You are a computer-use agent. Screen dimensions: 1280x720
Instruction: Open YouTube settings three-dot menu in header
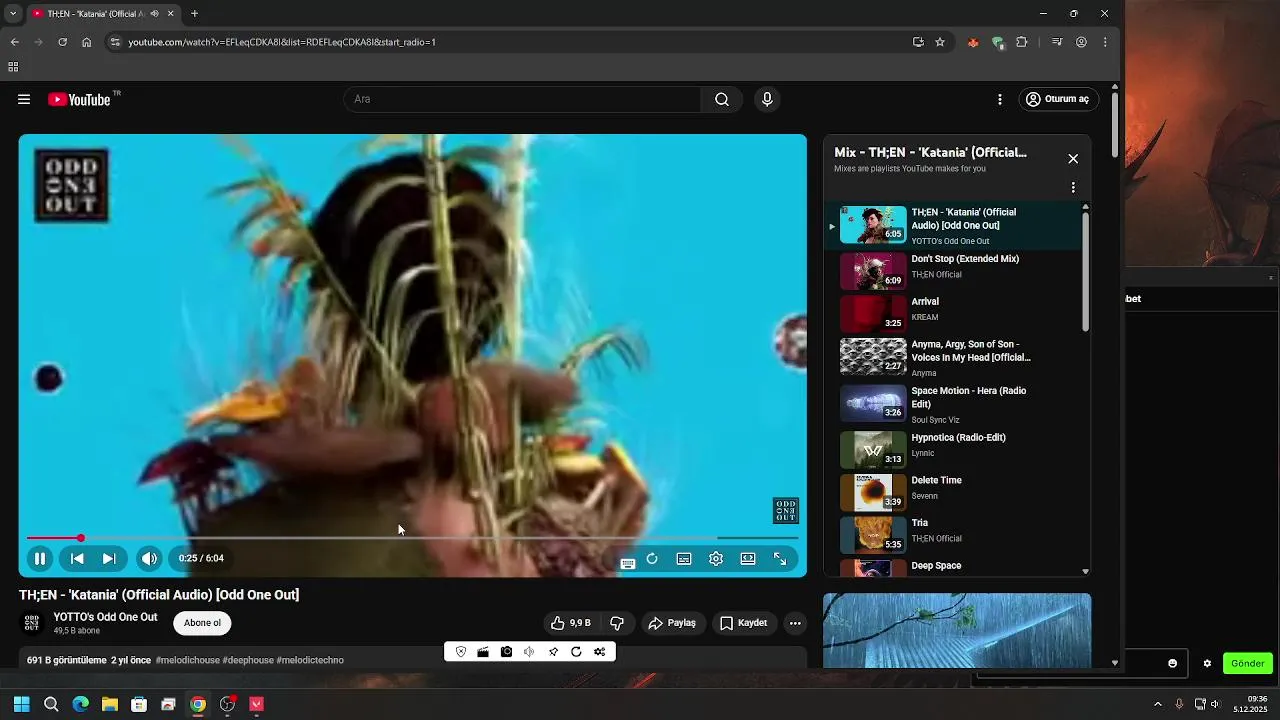click(x=999, y=99)
